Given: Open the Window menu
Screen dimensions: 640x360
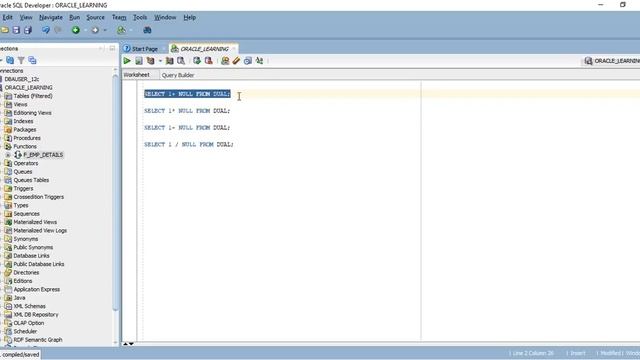Looking at the screenshot, I should click(165, 17).
